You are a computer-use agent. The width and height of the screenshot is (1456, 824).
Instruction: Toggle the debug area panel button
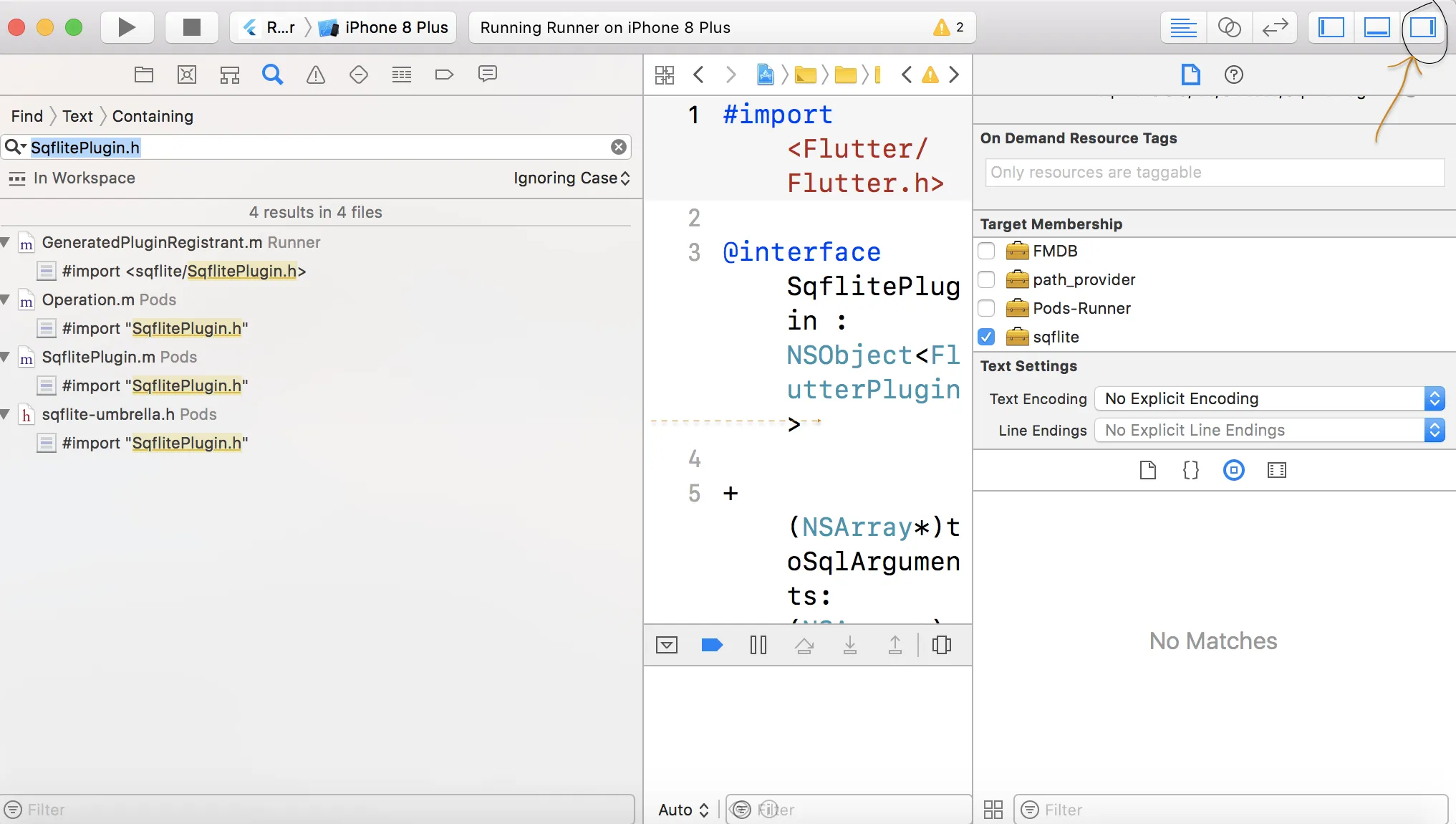[x=1377, y=27]
